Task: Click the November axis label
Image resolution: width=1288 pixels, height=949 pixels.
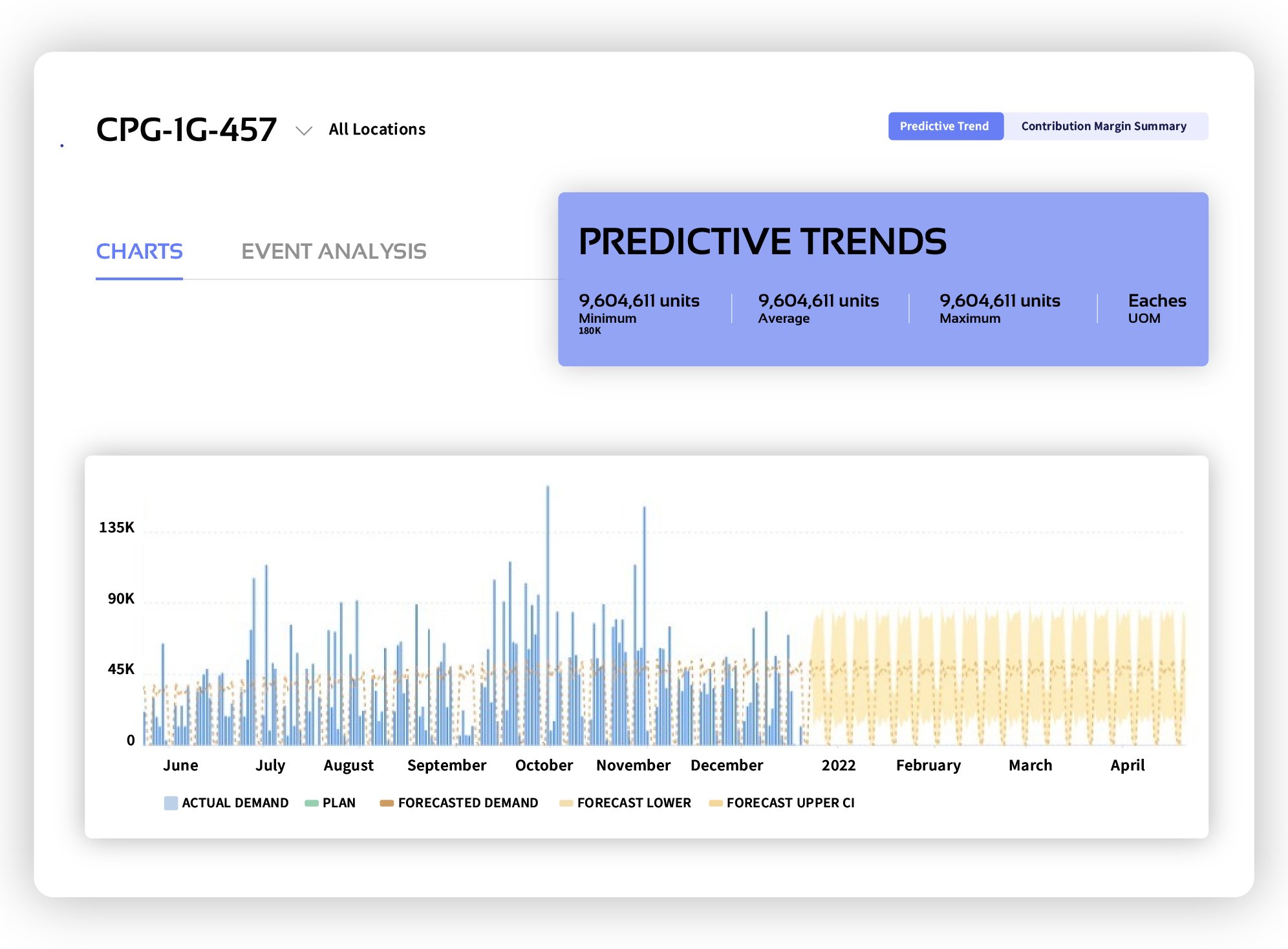Action: [633, 765]
